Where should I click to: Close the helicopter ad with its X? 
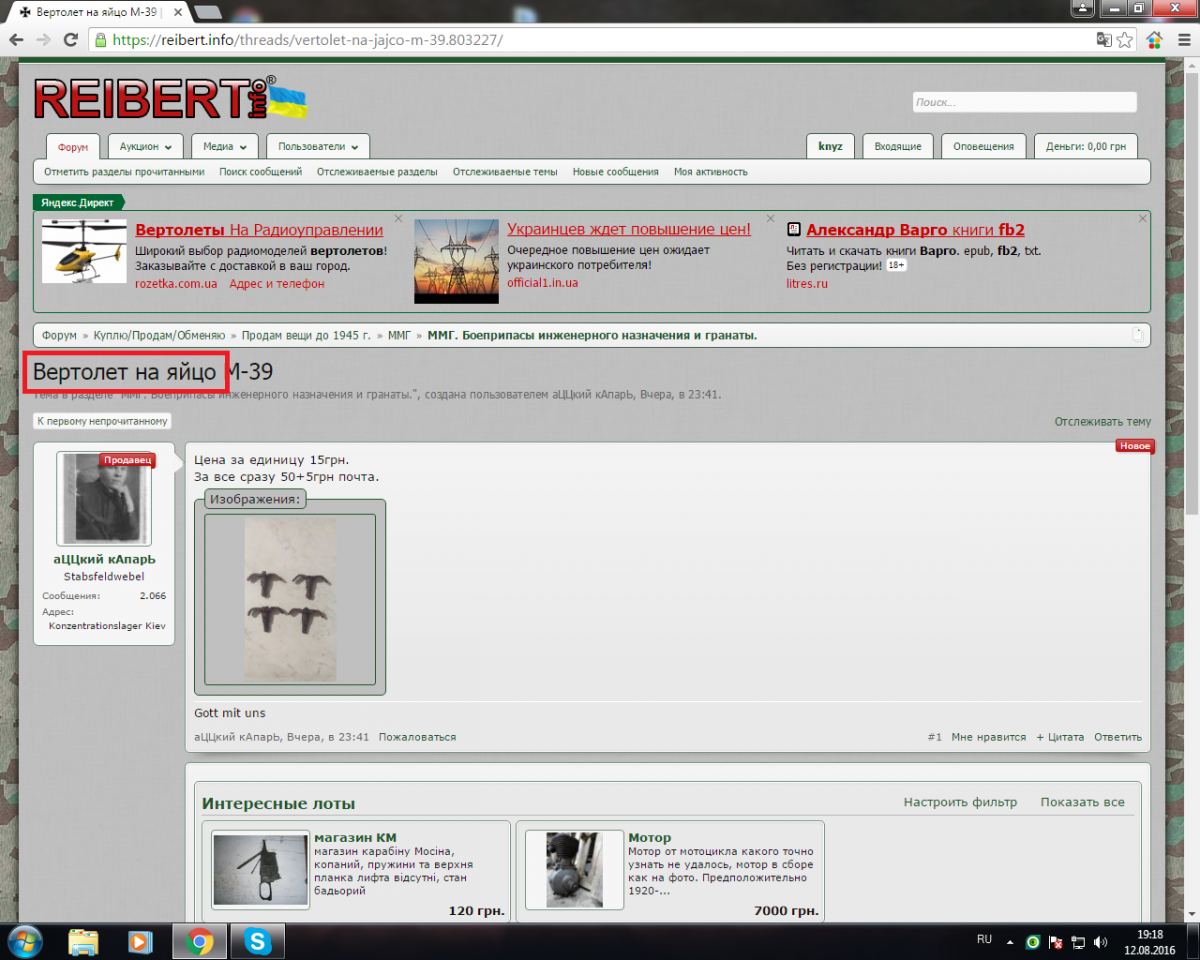coord(398,218)
